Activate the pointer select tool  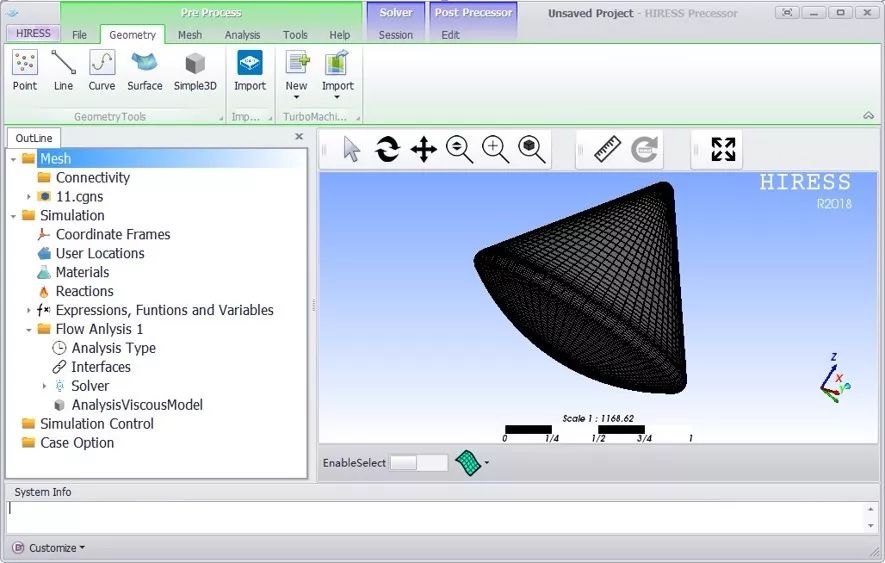tap(352, 150)
